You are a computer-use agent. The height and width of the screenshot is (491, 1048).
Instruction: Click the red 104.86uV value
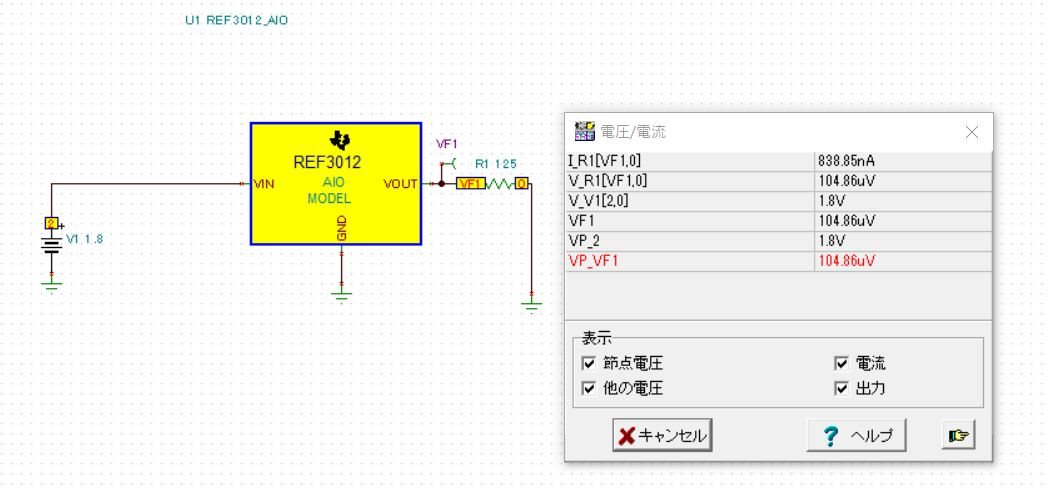(x=847, y=261)
